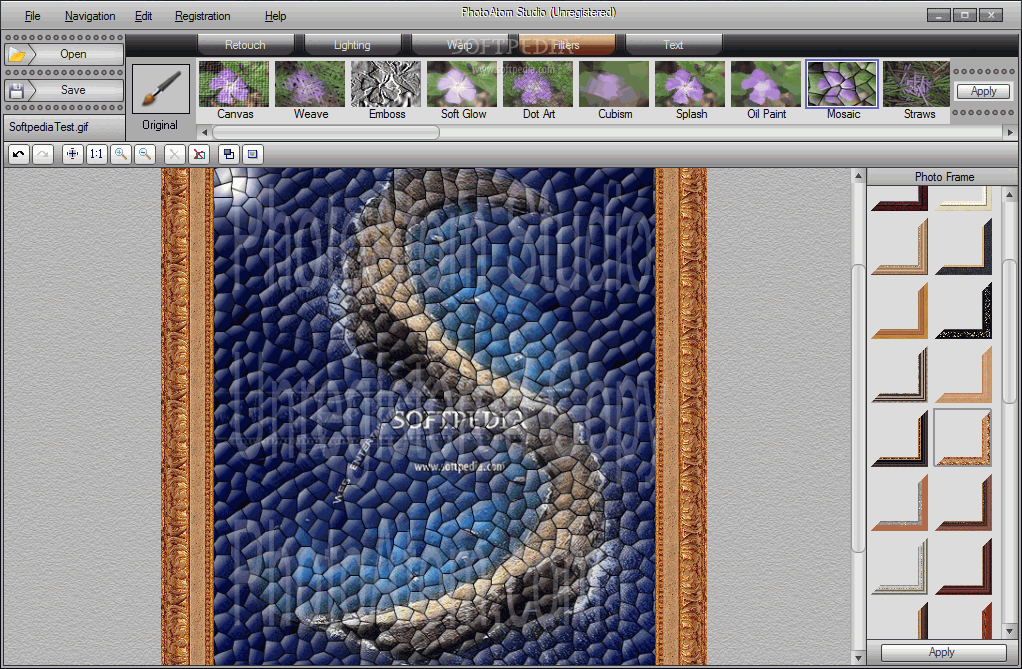Viewport: 1022px width, 669px height.
Task: Set zoom to 1:1 actual size
Action: tap(96, 155)
